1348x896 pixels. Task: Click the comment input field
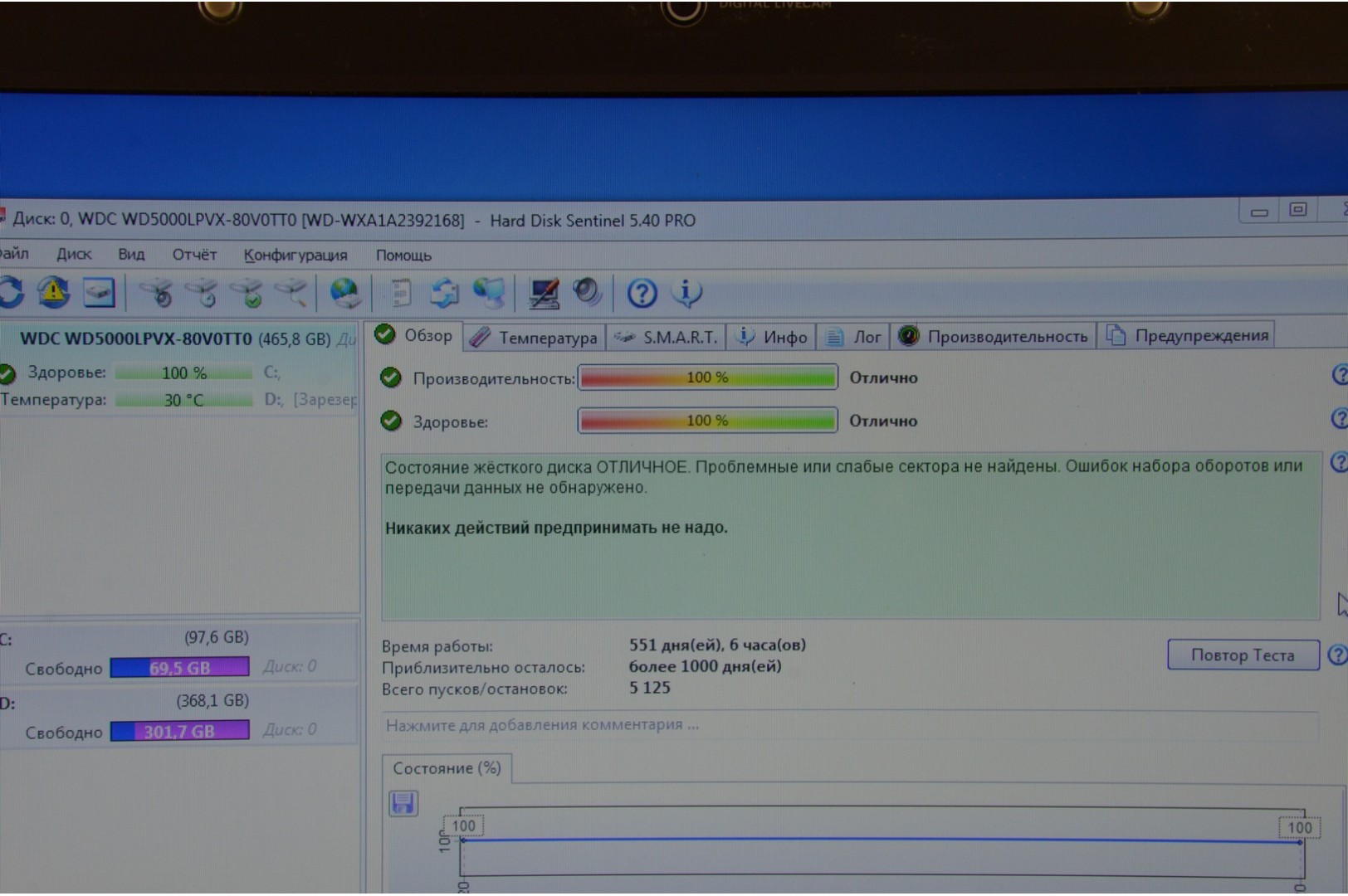tap(847, 725)
